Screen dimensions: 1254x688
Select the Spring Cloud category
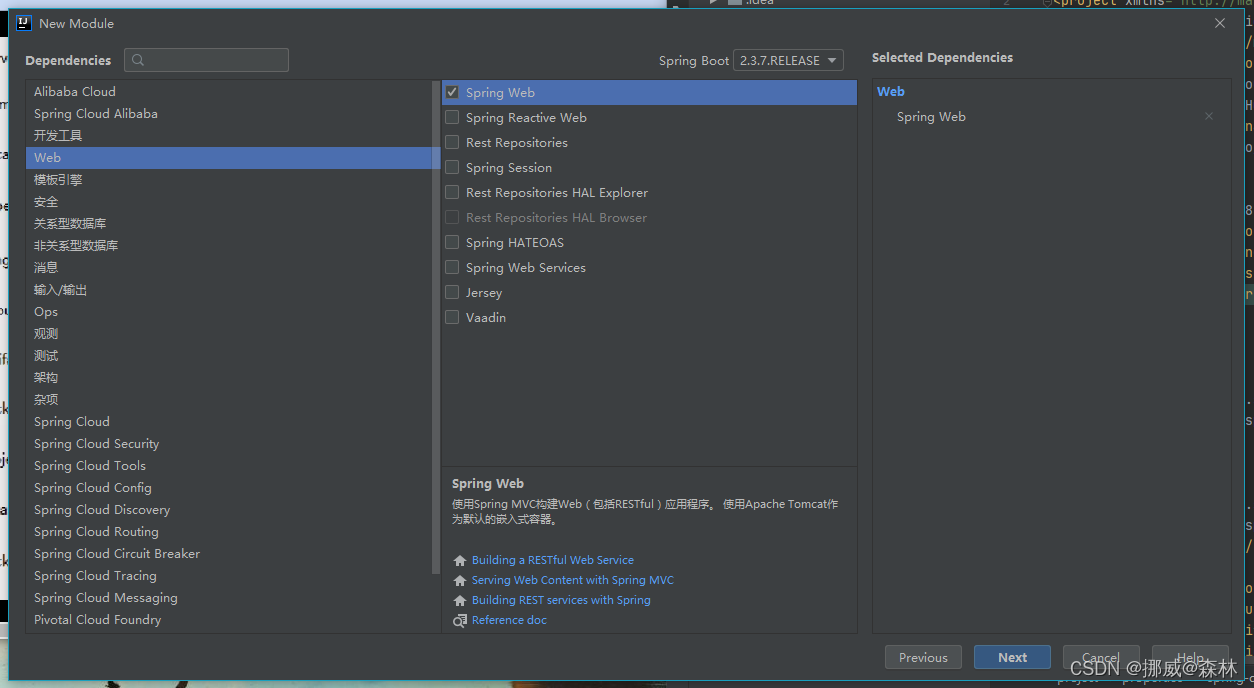[x=228, y=421]
